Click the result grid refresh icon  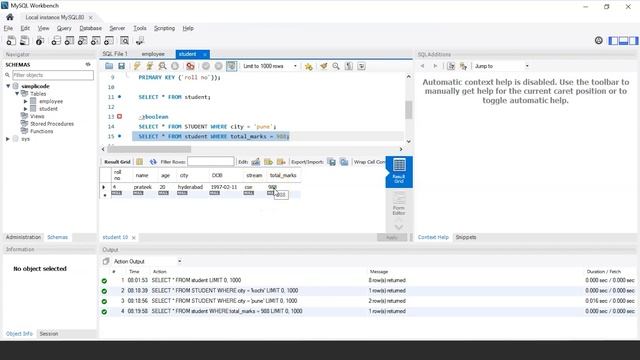tap(153, 162)
